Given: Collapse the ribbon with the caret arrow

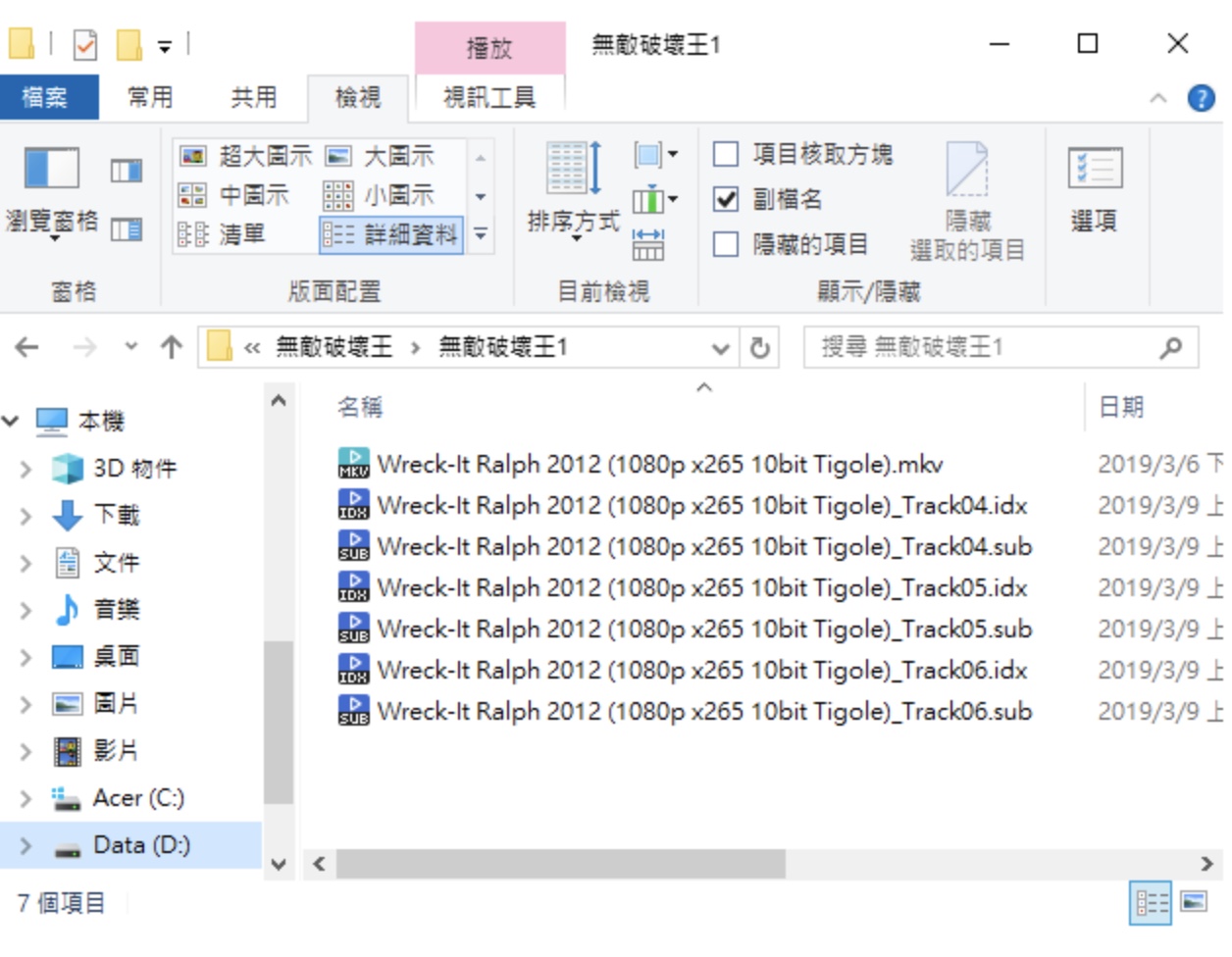Looking at the screenshot, I should (x=1158, y=98).
